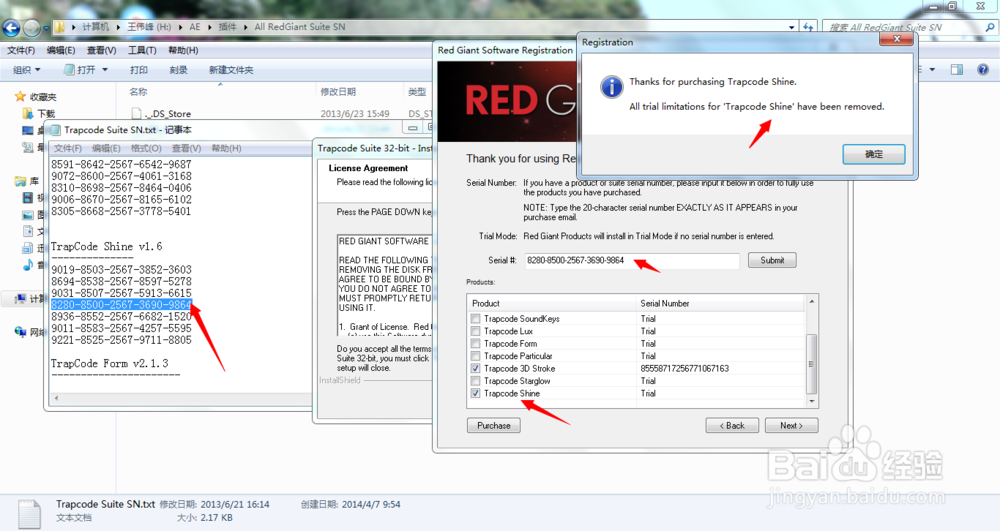This screenshot has width=1000, height=531.
Task: Click the Next button in installer
Action: click(791, 426)
